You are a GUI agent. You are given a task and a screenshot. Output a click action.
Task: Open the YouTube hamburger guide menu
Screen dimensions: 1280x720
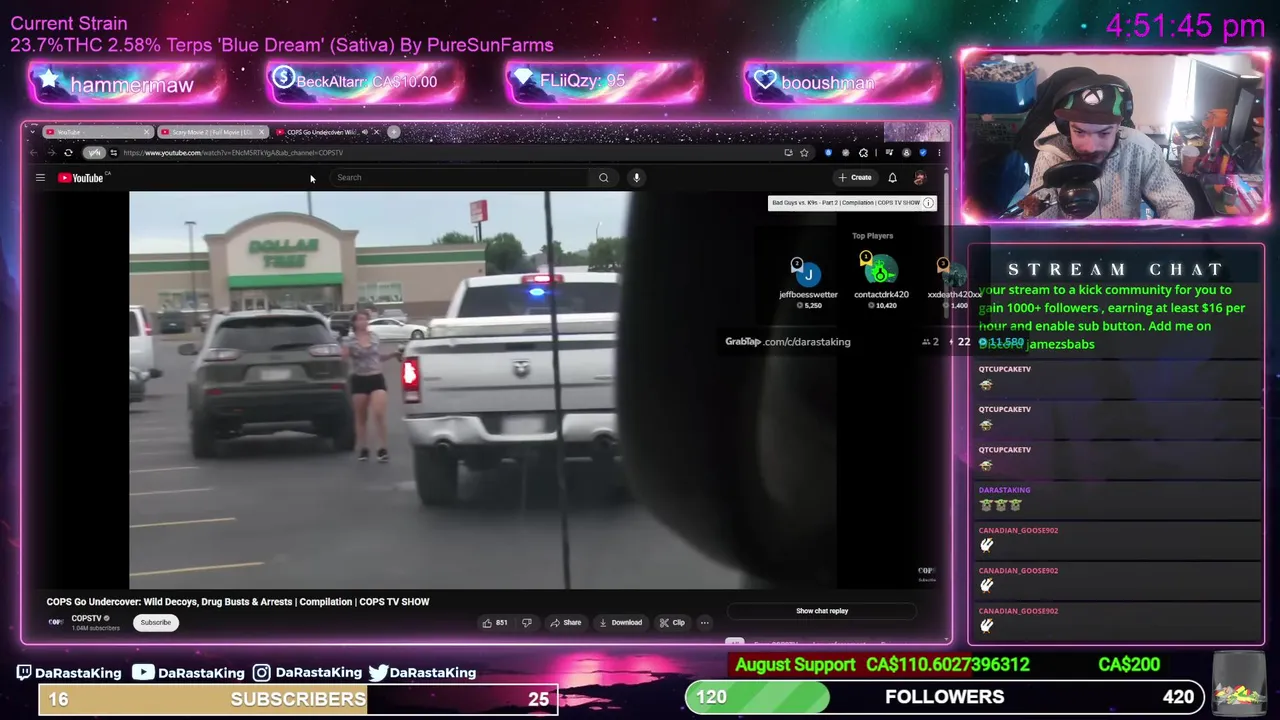pos(40,178)
